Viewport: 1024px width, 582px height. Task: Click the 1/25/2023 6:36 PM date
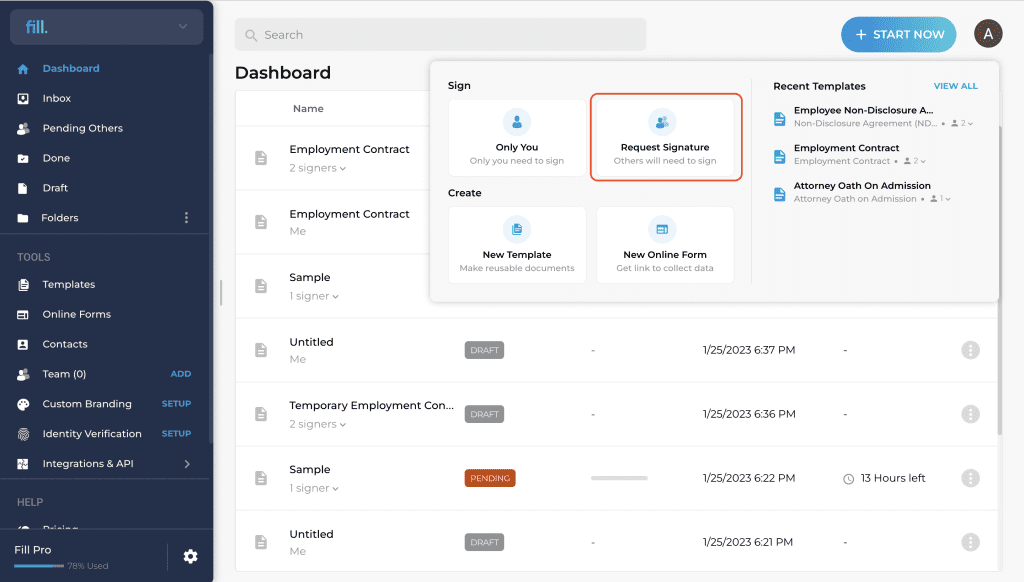click(x=749, y=414)
